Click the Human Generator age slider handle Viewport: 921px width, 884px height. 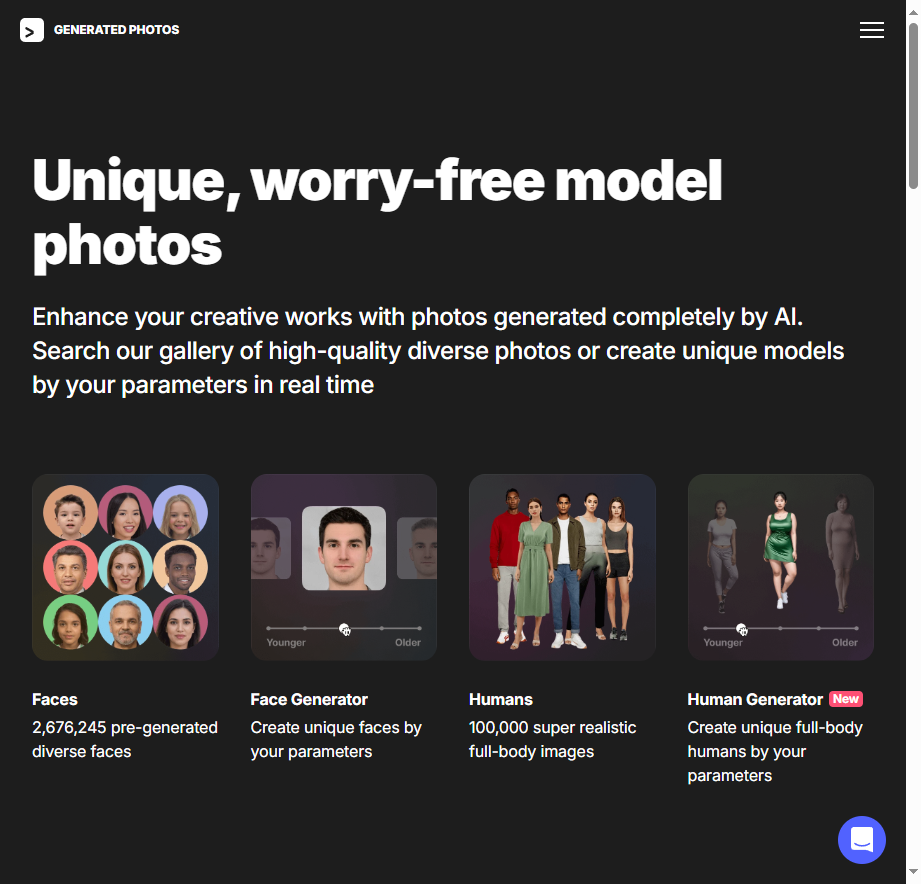pyautogui.click(x=741, y=629)
